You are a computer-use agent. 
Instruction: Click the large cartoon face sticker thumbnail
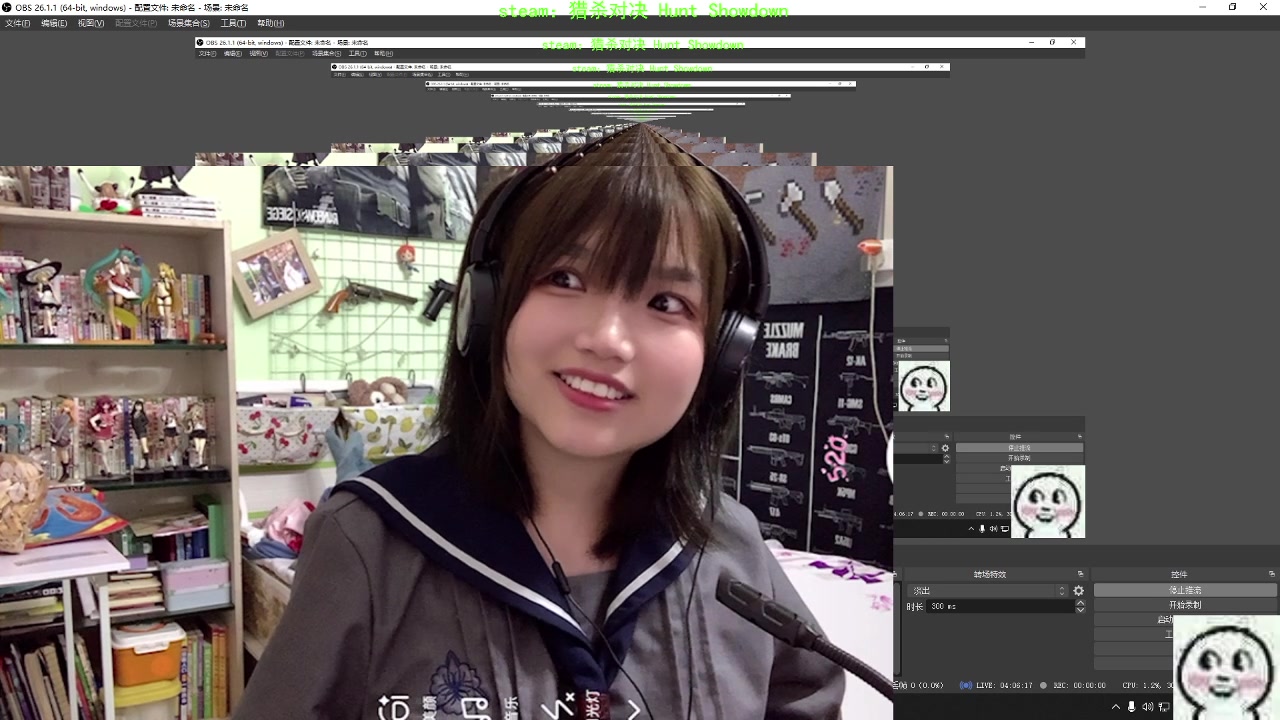click(x=1226, y=667)
